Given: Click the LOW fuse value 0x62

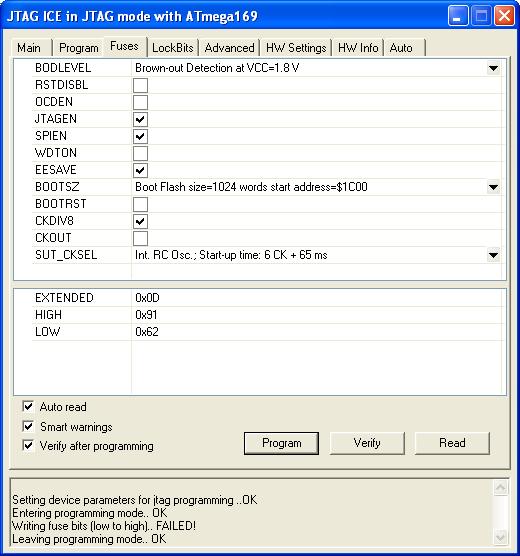Looking at the screenshot, I should pos(146,332).
